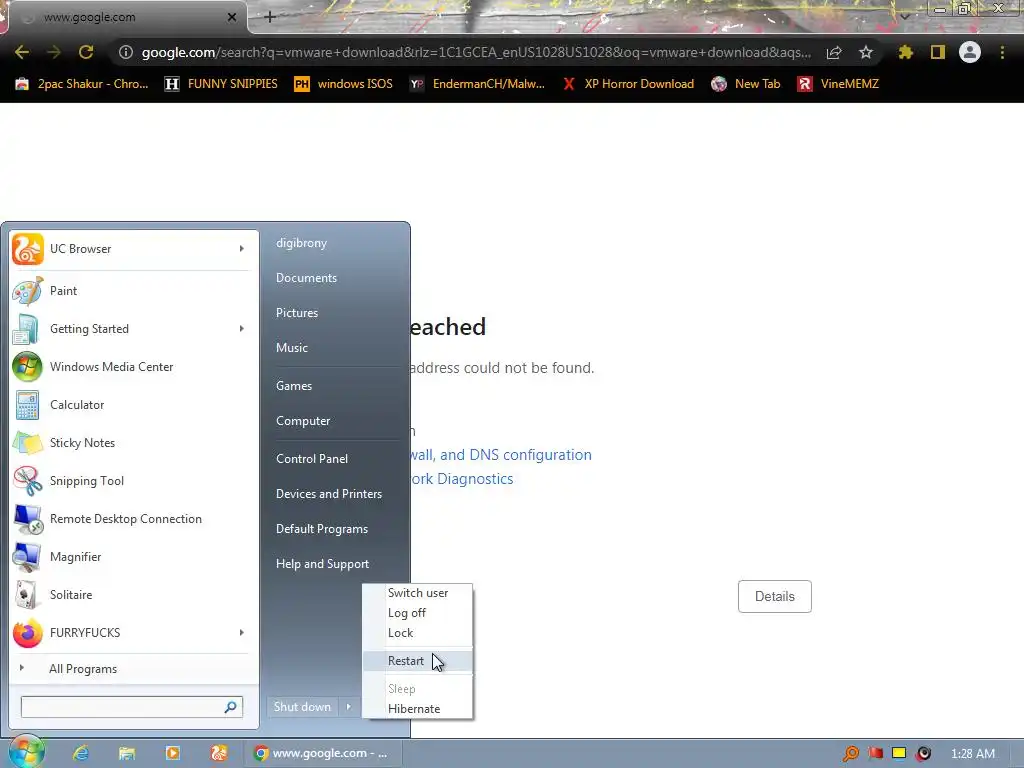This screenshot has height=768, width=1024.
Task: Choose Log off option
Action: (x=418, y=613)
